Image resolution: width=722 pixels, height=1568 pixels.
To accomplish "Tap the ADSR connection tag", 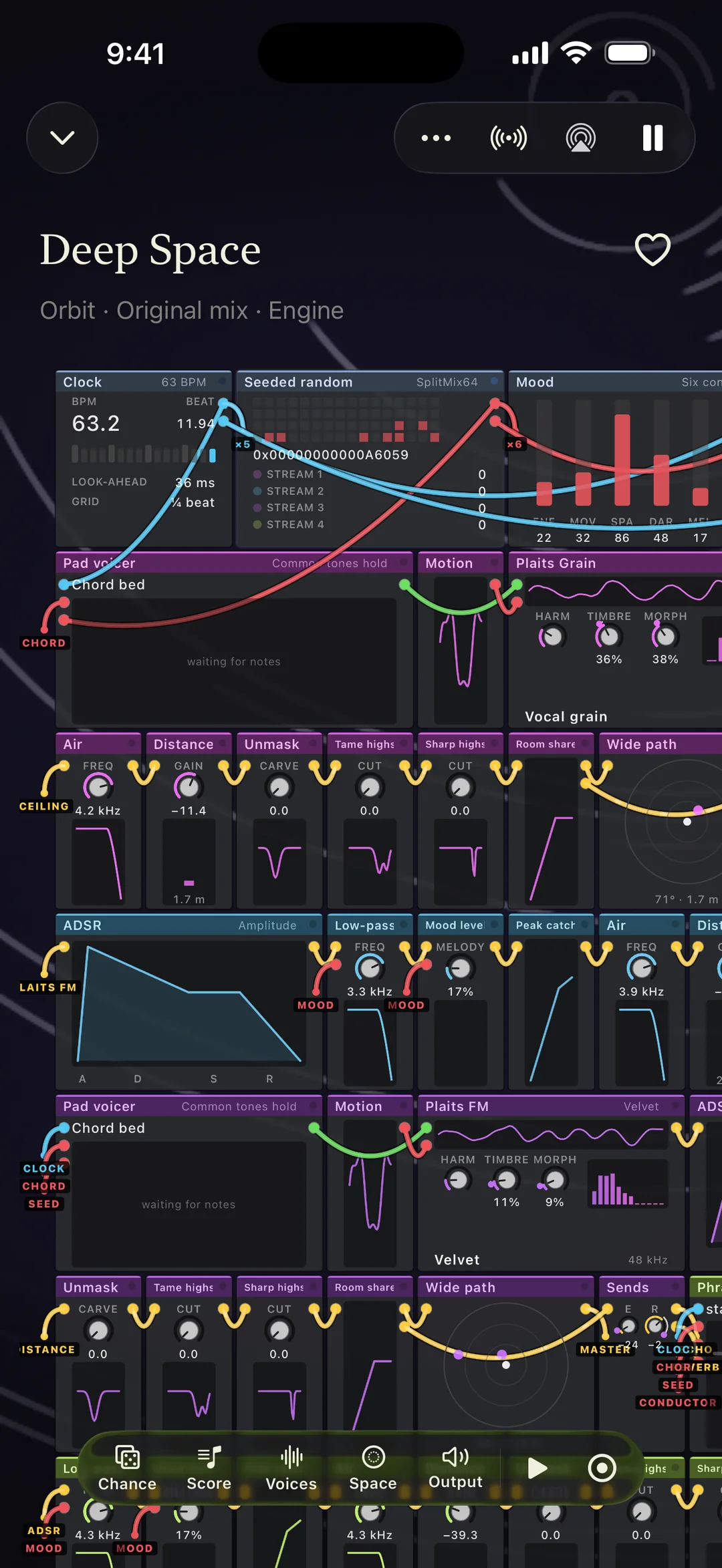I will pos(43,1531).
